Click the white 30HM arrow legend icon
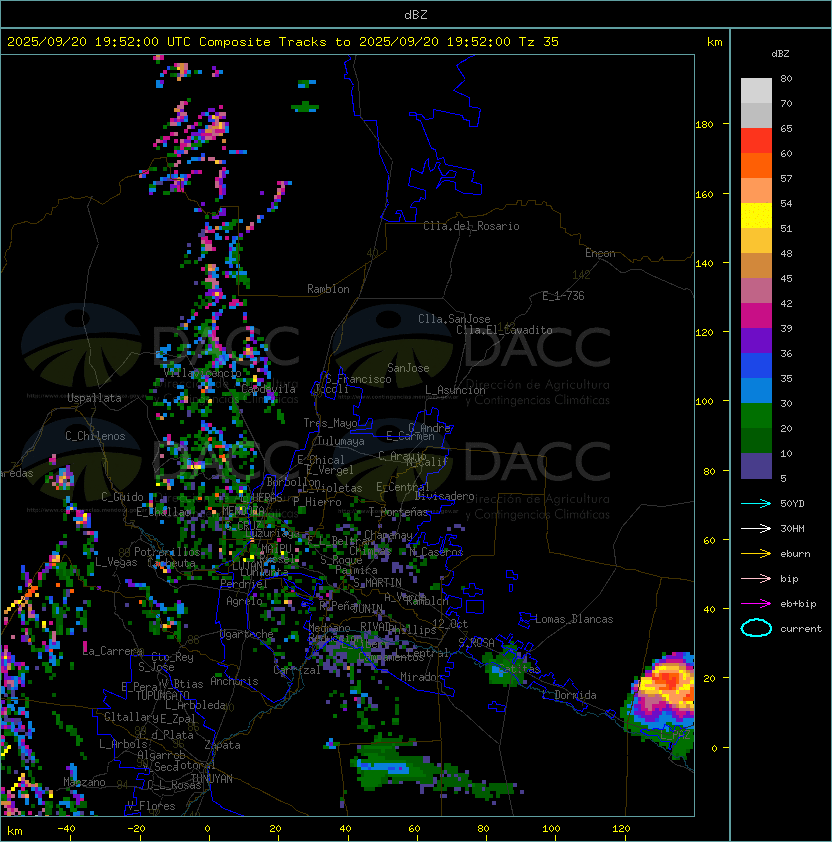This screenshot has width=832, height=842. pyautogui.click(x=756, y=528)
